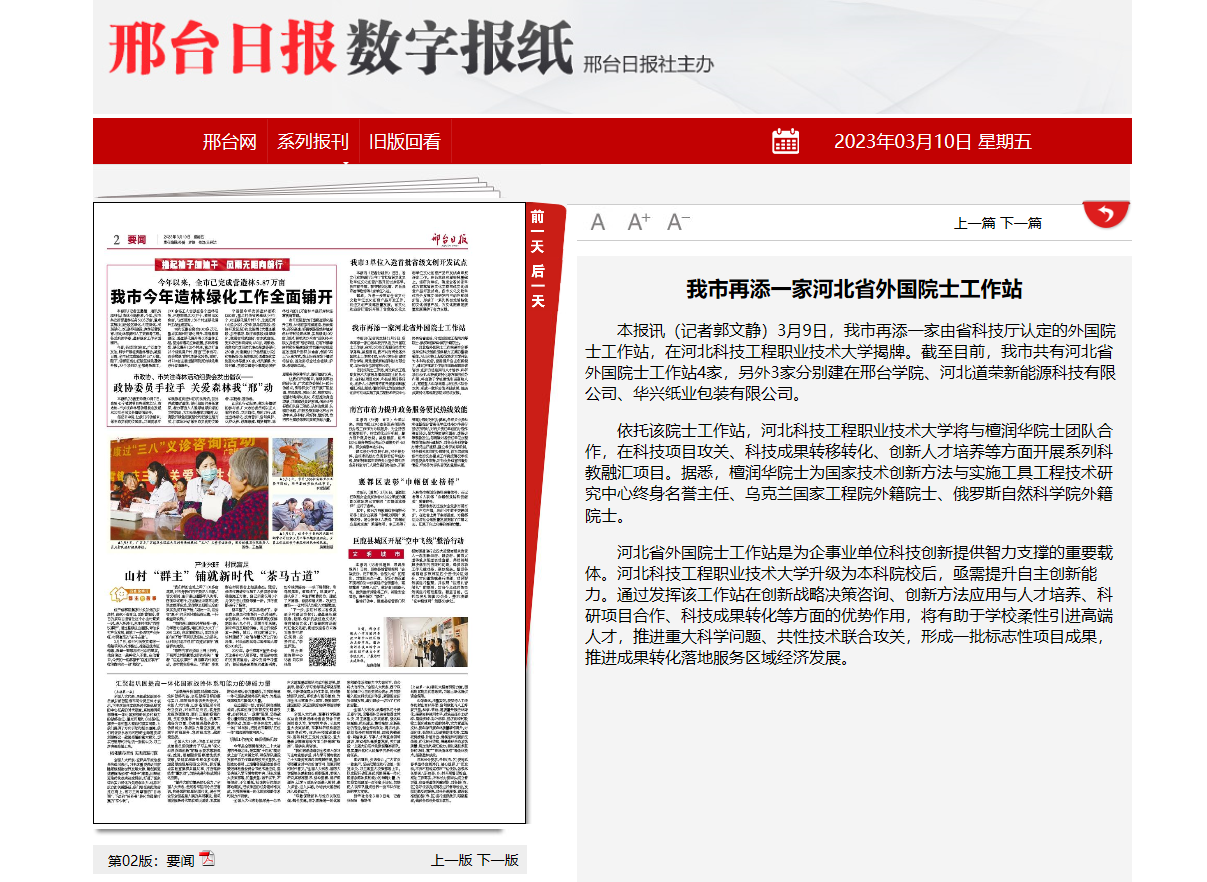This screenshot has width=1207, height=882.
Task: Expand the 系列报刊 dropdown menu
Action: pos(313,142)
